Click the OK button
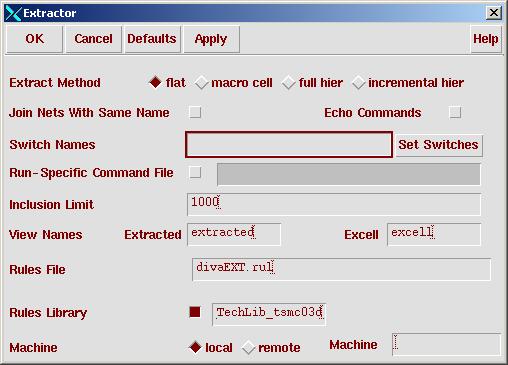The image size is (508, 365). coord(34,39)
